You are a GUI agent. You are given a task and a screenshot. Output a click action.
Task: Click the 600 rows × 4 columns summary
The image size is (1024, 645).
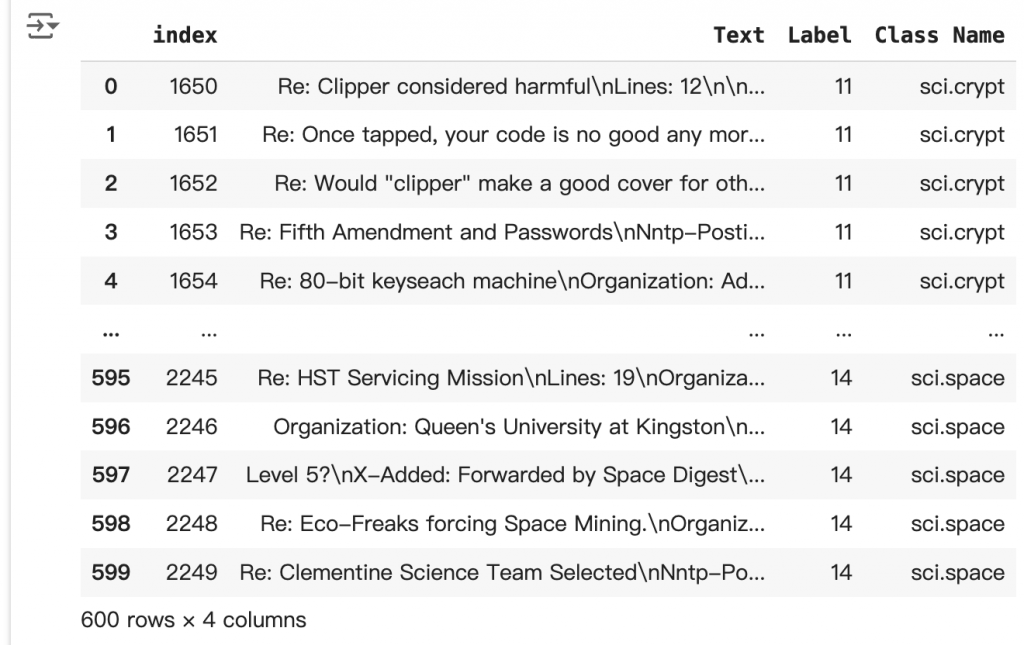[193, 620]
